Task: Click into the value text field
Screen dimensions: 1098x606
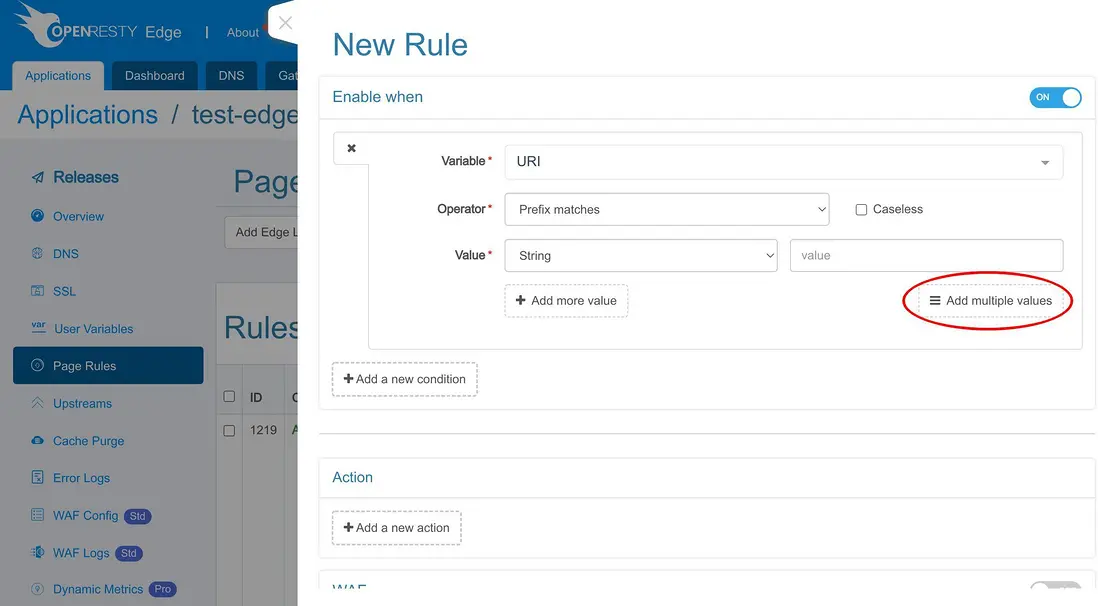Action: point(926,256)
